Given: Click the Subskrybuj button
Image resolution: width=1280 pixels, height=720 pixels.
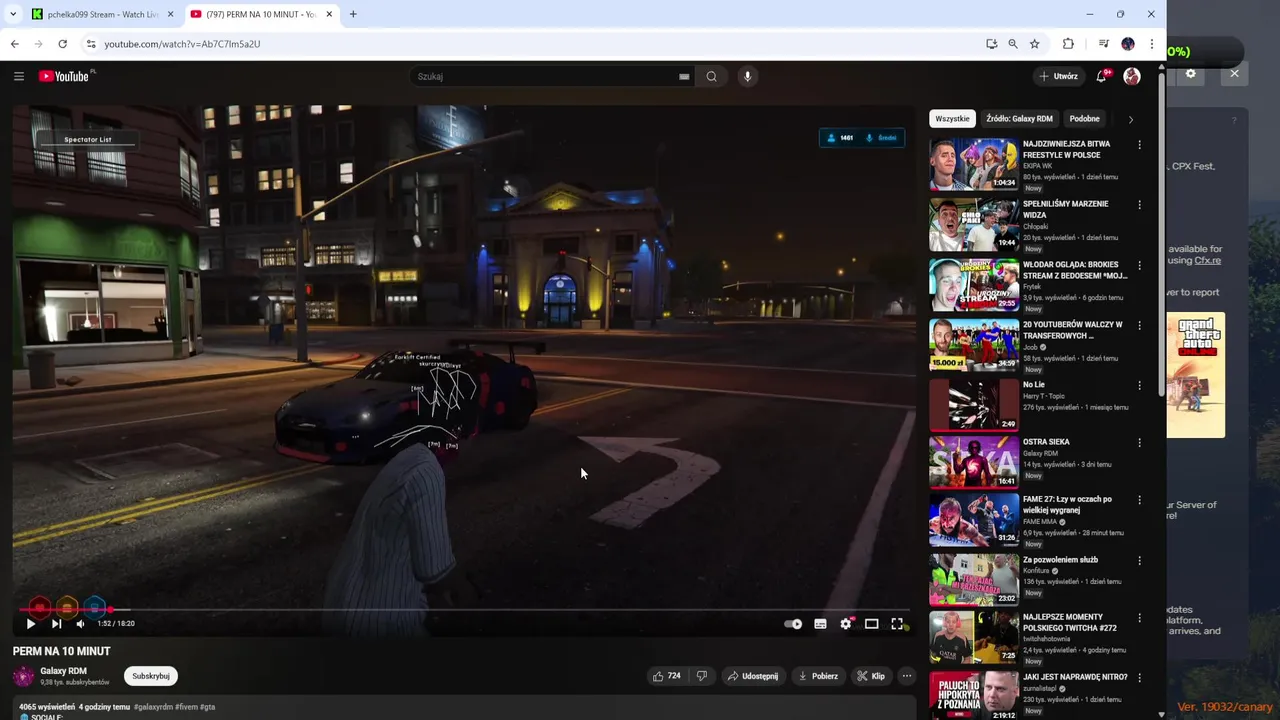Looking at the screenshot, I should click(x=151, y=676).
